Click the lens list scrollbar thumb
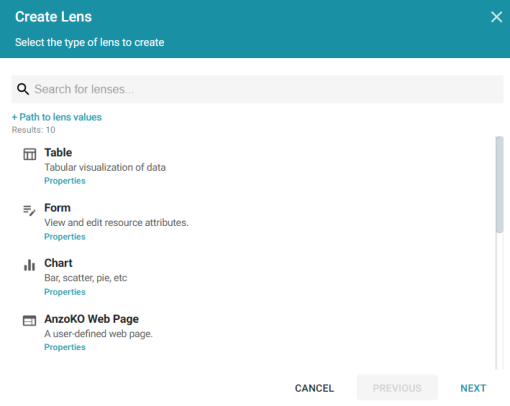Viewport: 510px width, 406px height. click(x=499, y=184)
